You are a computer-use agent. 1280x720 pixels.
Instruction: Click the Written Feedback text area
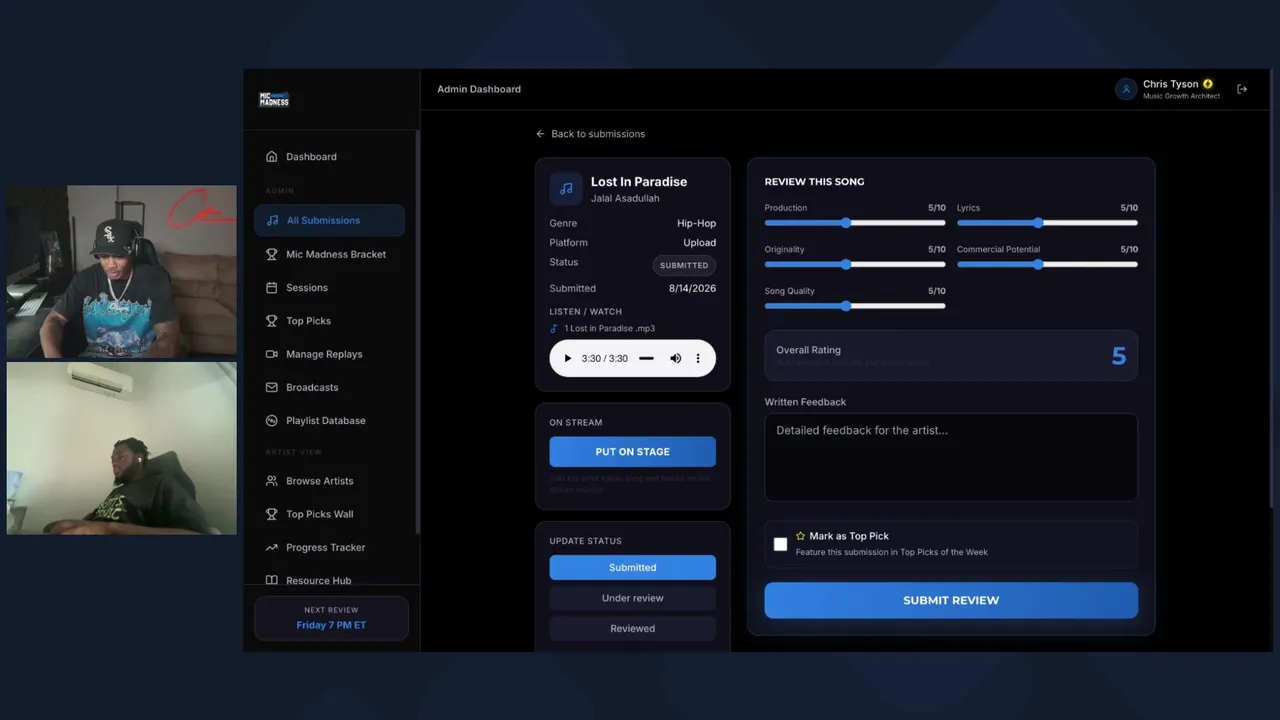(951, 457)
